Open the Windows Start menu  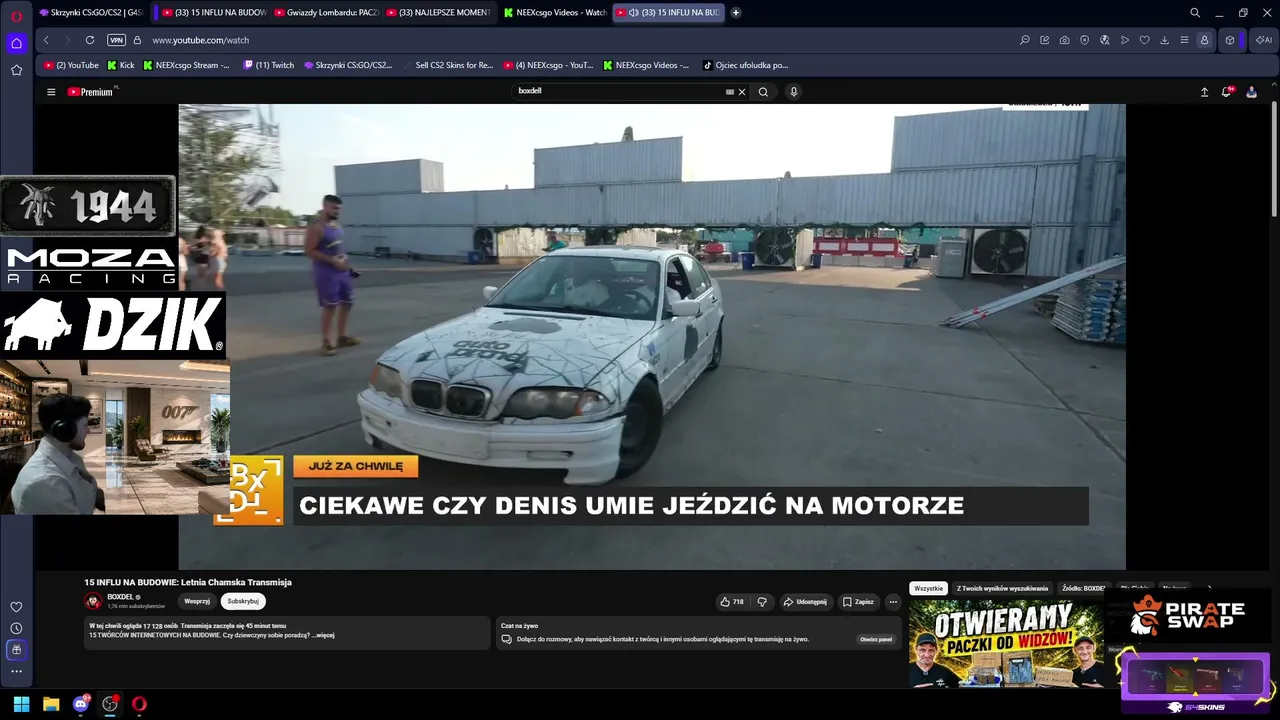click(21, 704)
